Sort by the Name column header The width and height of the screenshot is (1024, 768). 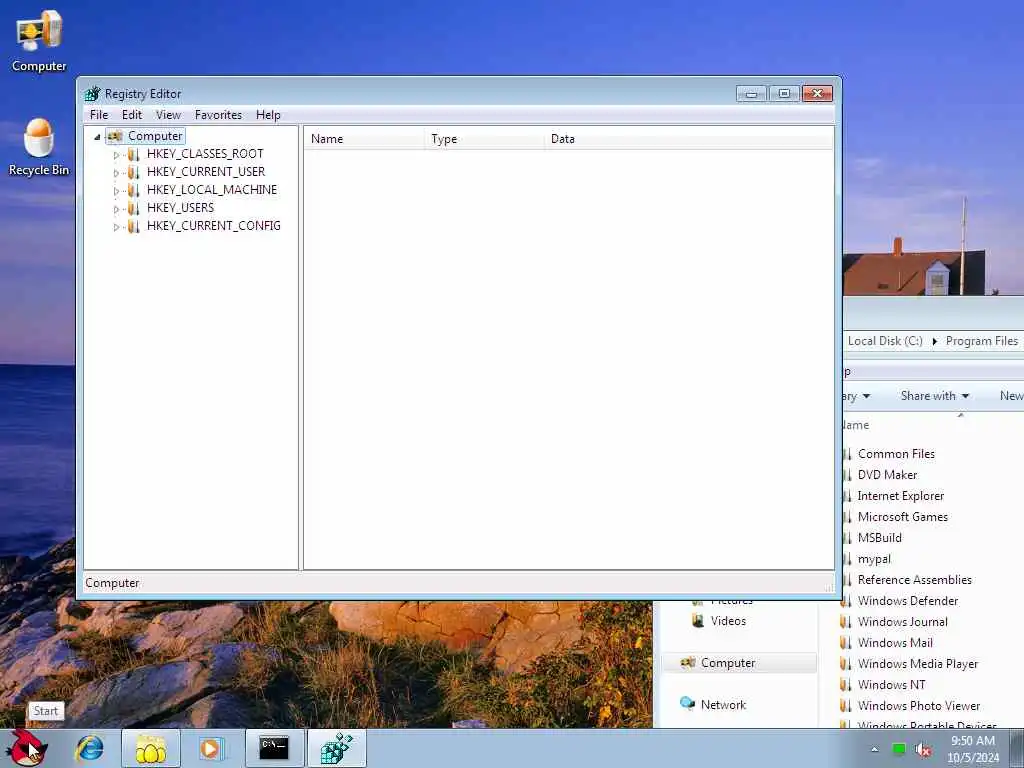click(x=364, y=138)
